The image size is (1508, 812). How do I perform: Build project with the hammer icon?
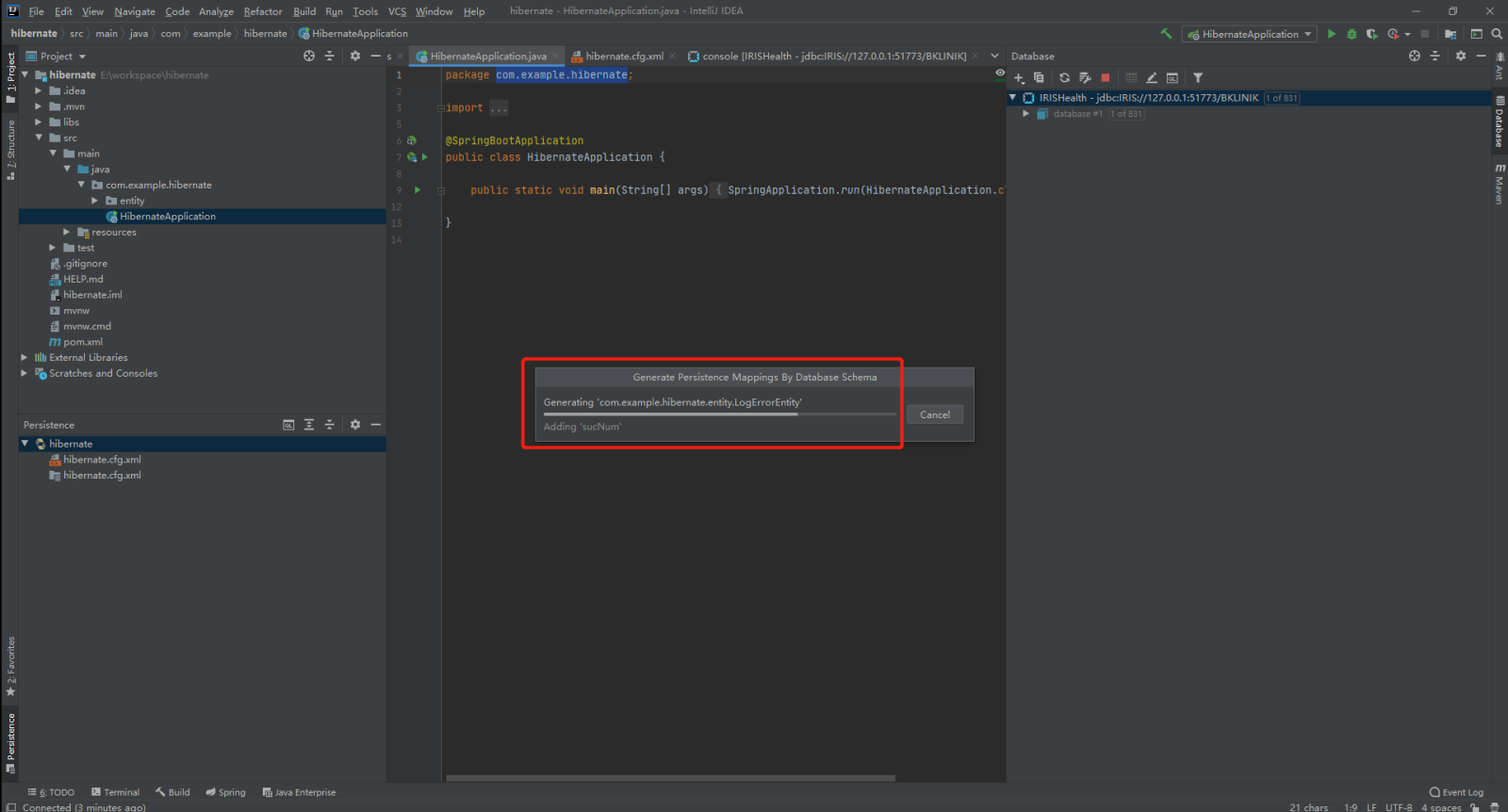pyautogui.click(x=1166, y=34)
